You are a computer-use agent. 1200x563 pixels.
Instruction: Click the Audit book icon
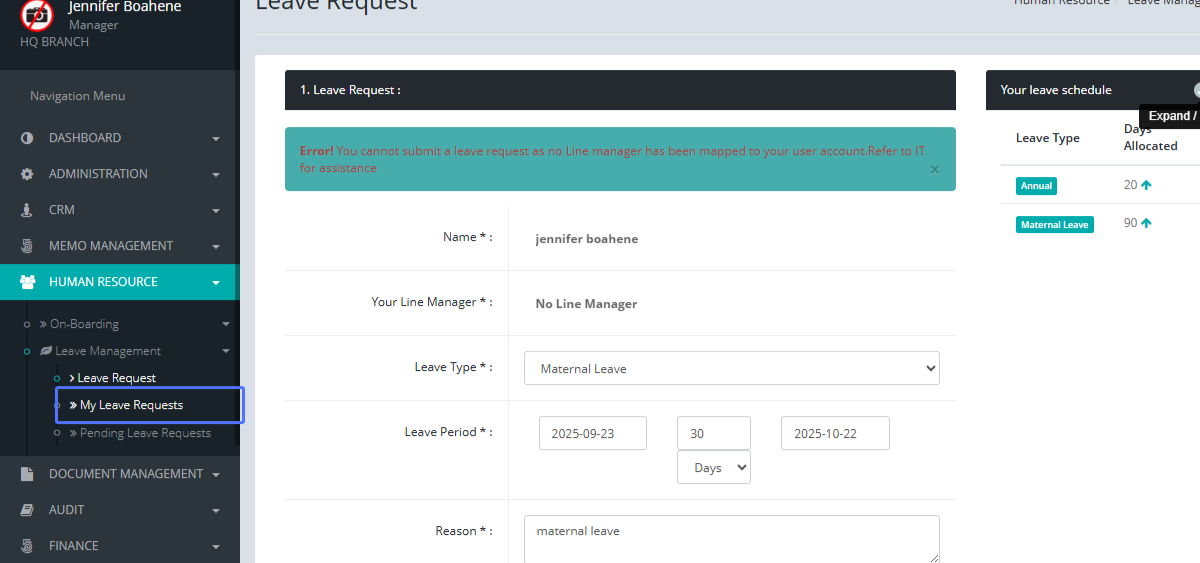pyautogui.click(x=27, y=510)
